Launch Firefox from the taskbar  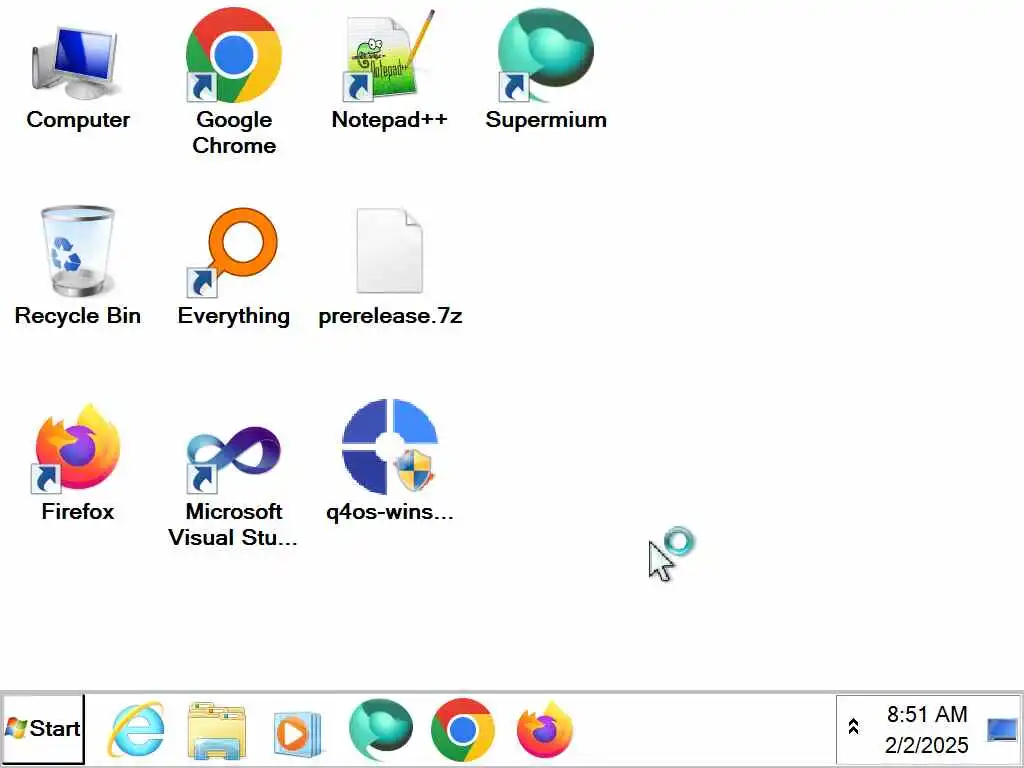click(545, 729)
